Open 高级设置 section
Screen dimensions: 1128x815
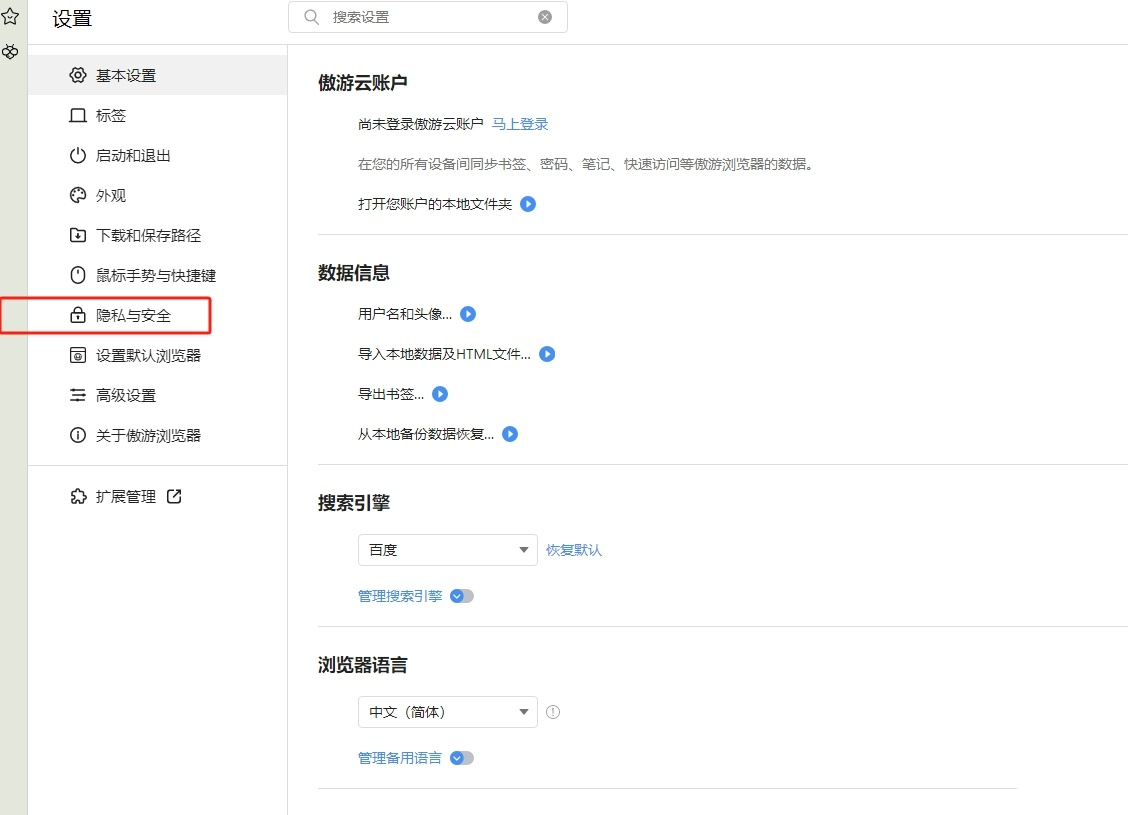(158, 395)
